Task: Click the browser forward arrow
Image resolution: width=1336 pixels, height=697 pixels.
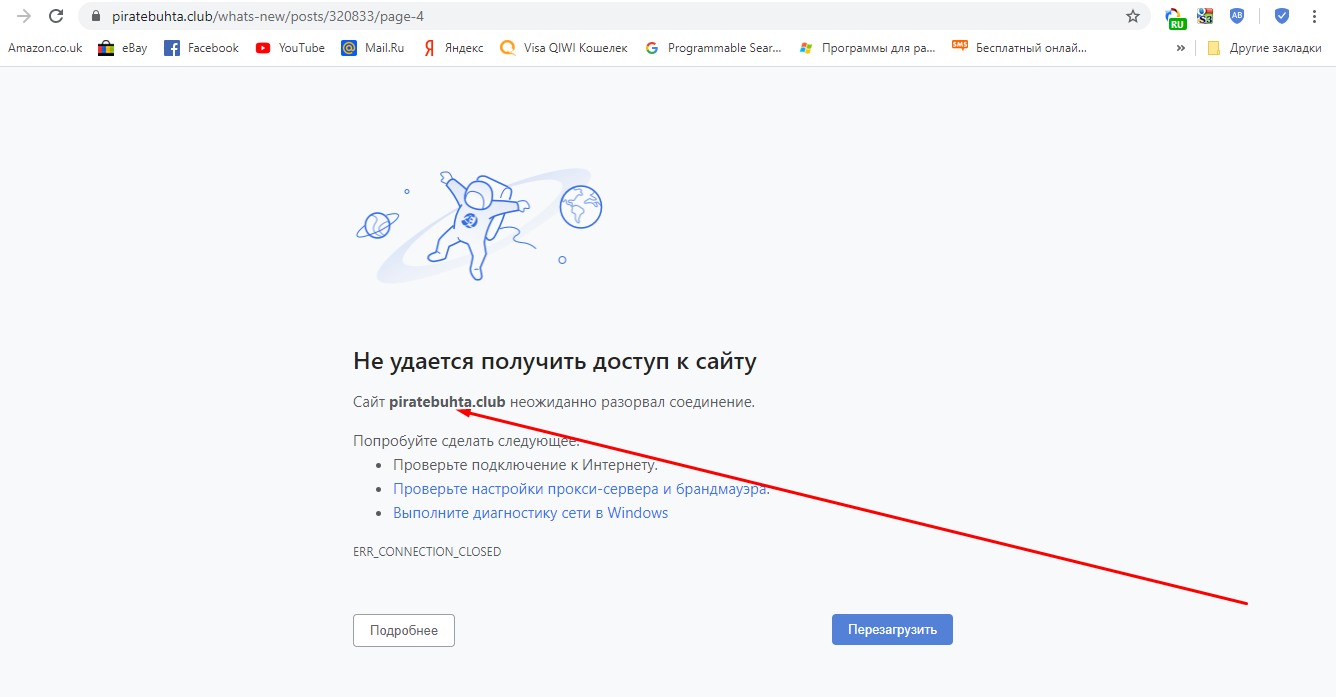Action: tap(24, 16)
